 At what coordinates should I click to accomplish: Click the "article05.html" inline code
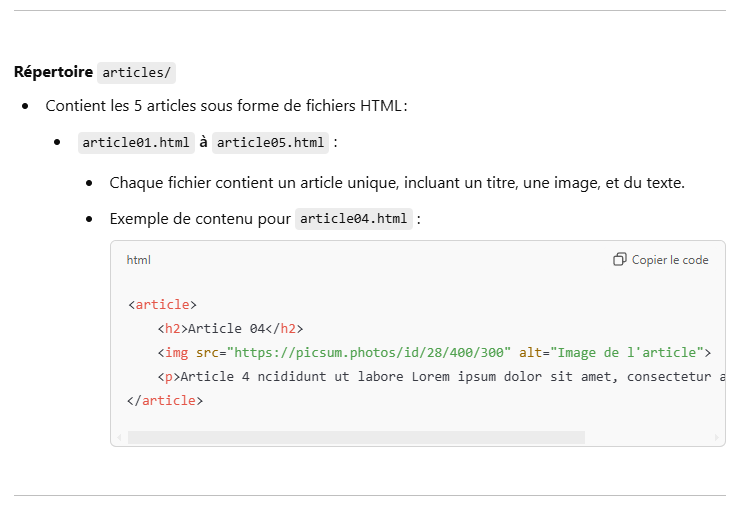[x=270, y=142]
